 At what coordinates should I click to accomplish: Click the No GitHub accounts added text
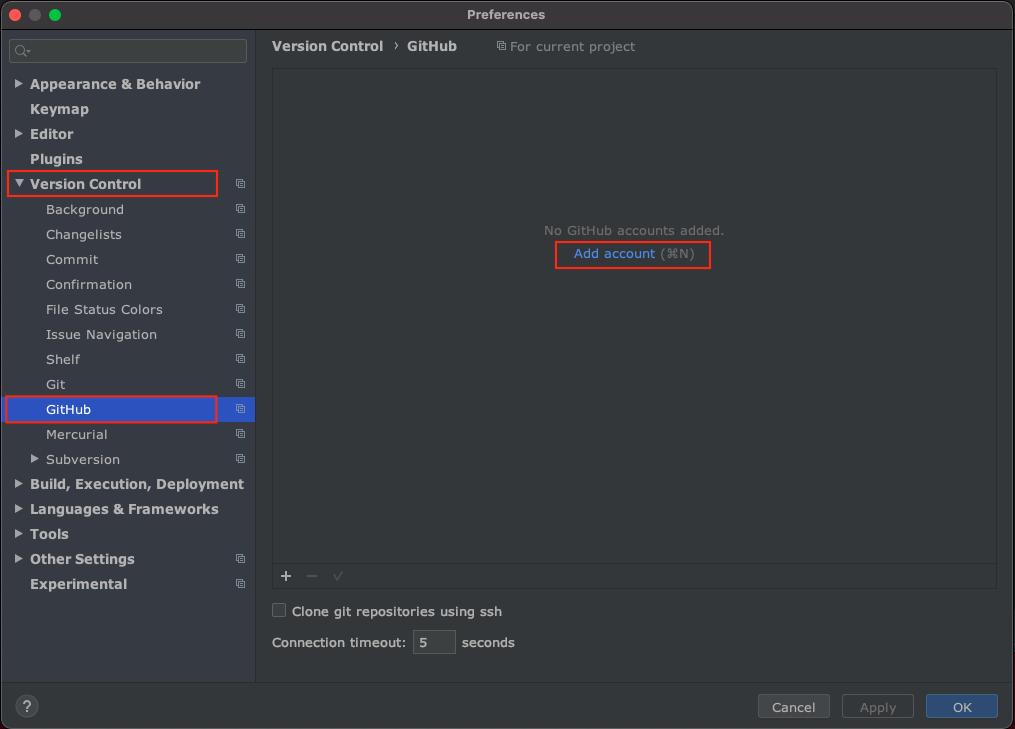(634, 230)
